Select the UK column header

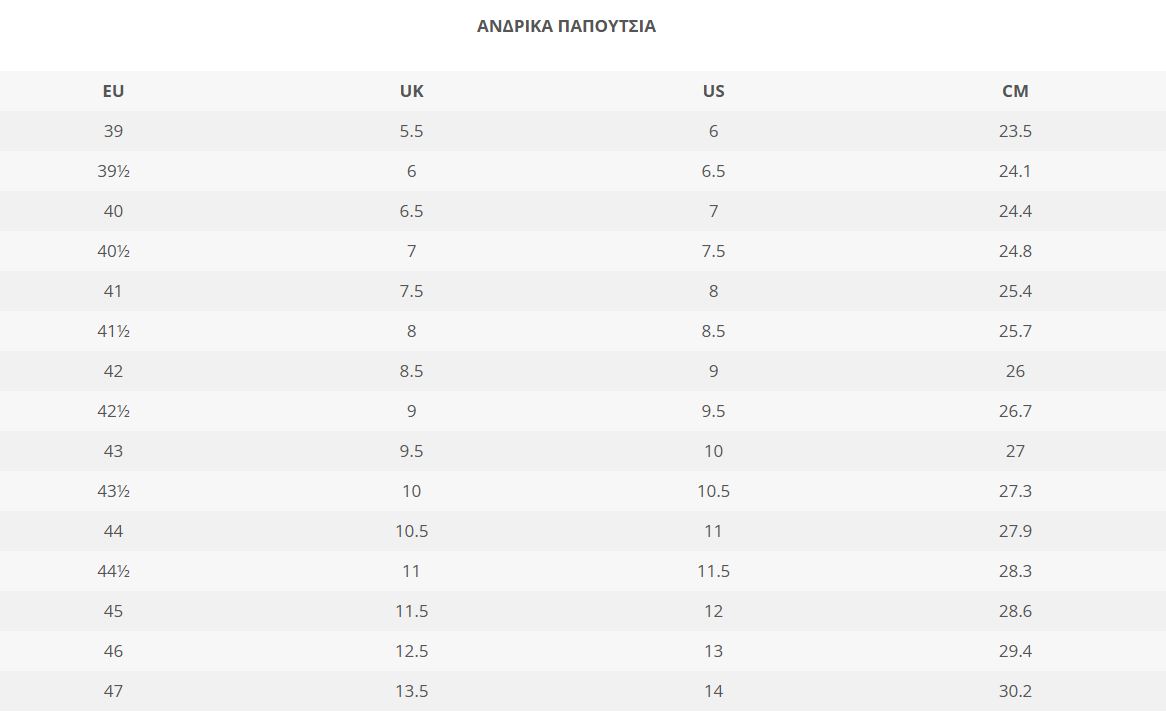coord(411,91)
